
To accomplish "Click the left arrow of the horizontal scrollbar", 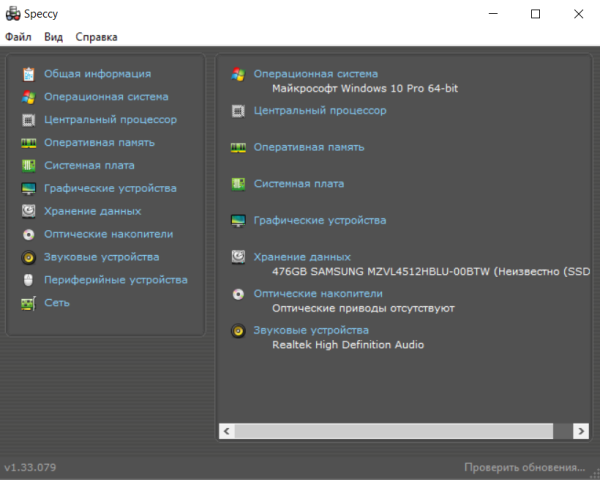I will (x=227, y=431).
